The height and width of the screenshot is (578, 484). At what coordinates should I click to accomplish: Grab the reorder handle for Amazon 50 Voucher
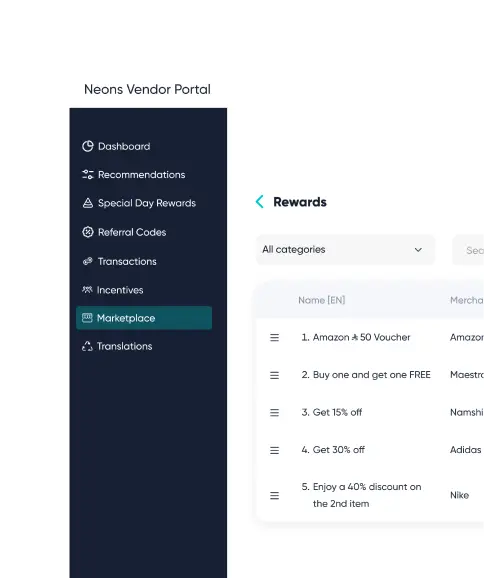[274, 338]
